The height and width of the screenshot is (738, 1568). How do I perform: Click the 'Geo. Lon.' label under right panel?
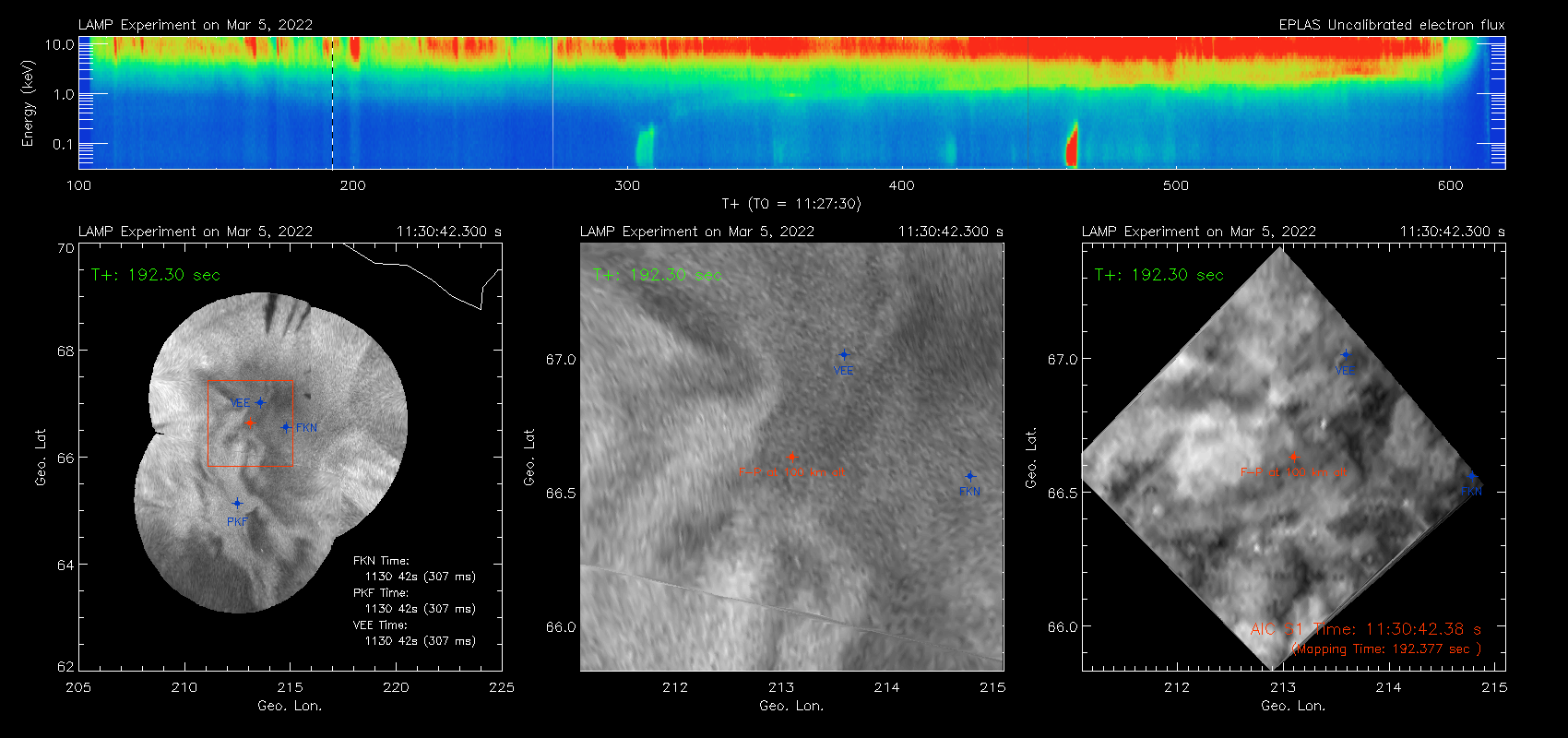click(x=1293, y=706)
